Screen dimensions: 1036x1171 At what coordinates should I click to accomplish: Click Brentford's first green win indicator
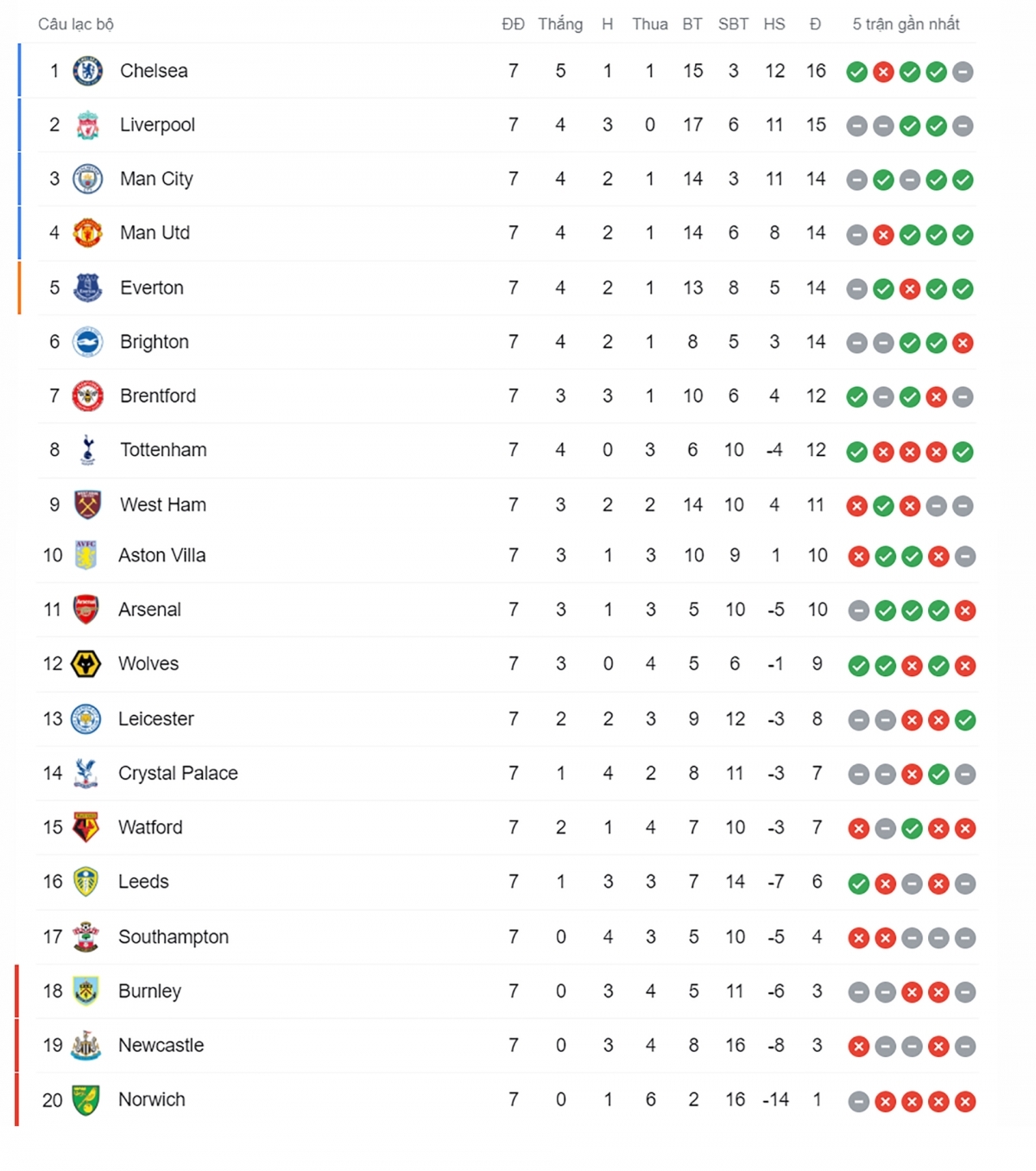pos(856,397)
